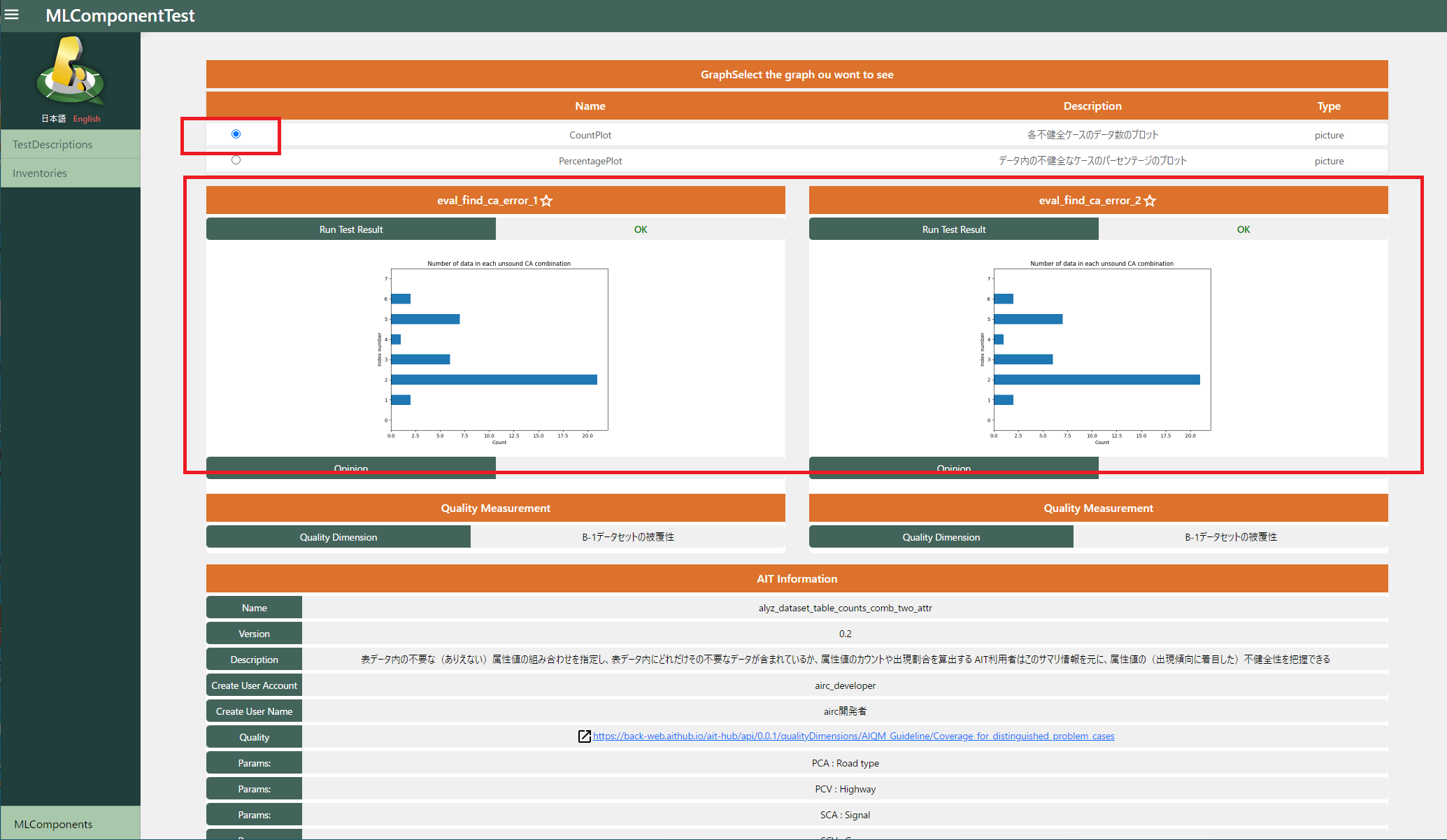The image size is (1447, 840).
Task: Open TestDescriptions in the sidebar
Action: (x=52, y=144)
